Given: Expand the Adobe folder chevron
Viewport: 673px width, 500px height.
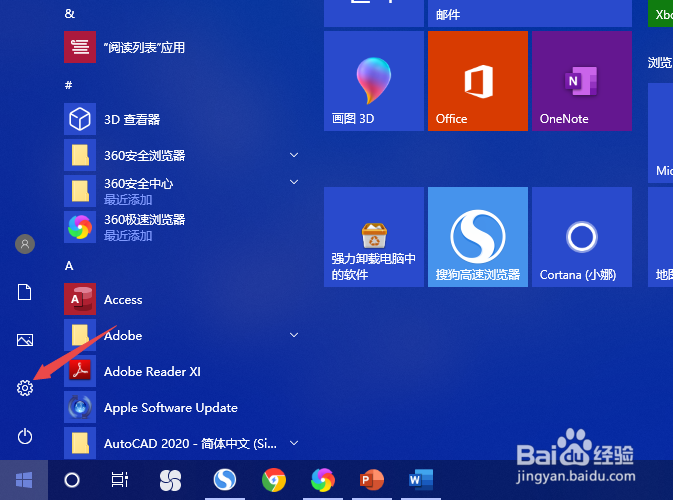Looking at the screenshot, I should click(294, 335).
